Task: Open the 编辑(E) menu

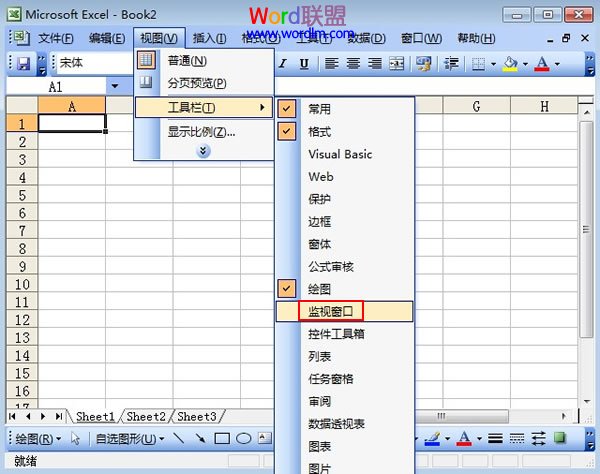Action: pos(107,38)
